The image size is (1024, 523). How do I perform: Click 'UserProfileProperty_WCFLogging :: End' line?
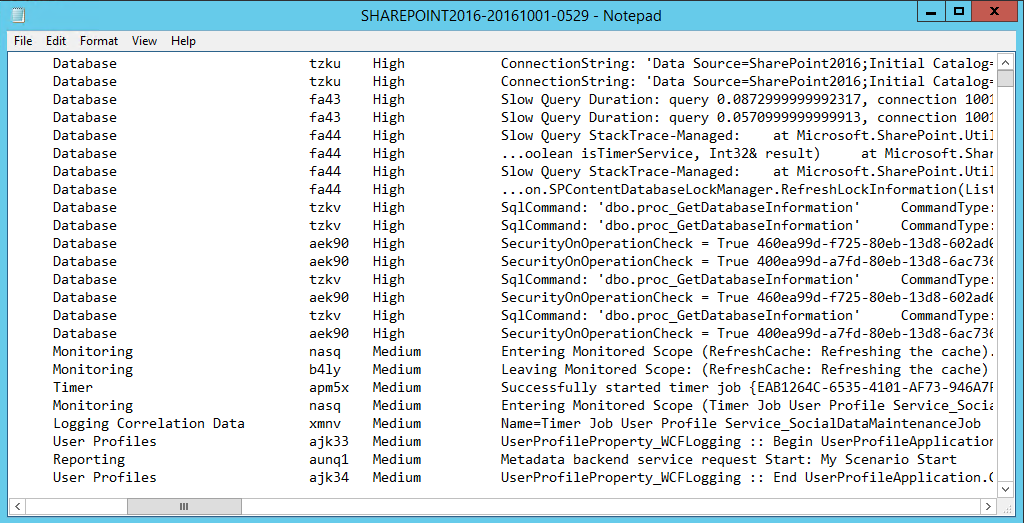point(747,477)
